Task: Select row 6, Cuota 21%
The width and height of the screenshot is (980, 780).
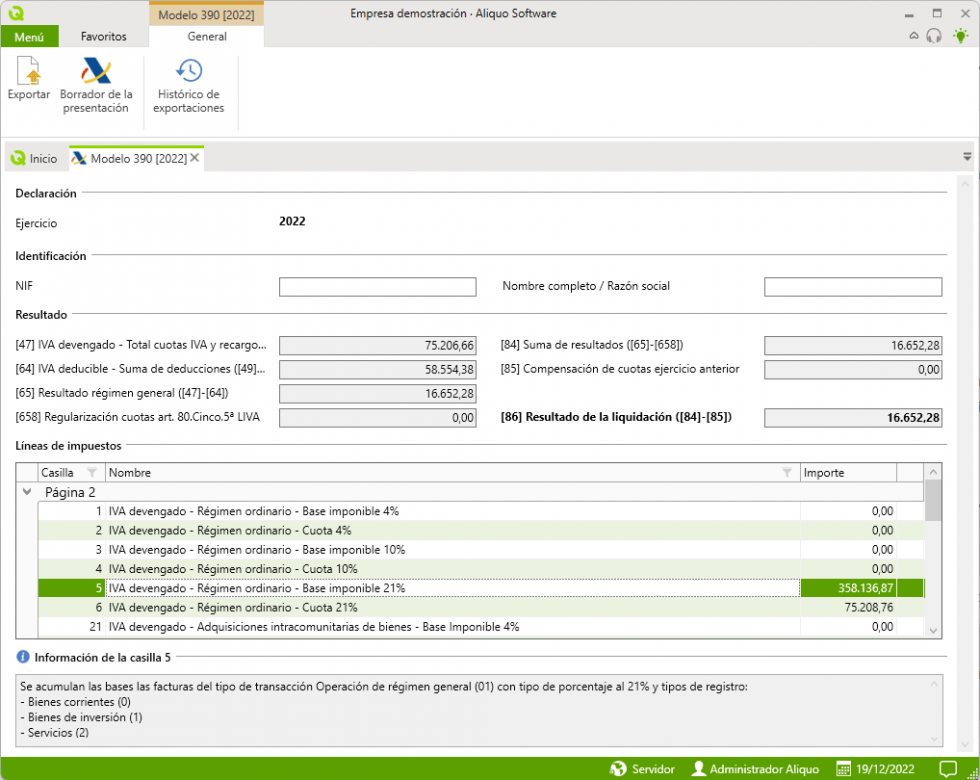Action: (400, 607)
